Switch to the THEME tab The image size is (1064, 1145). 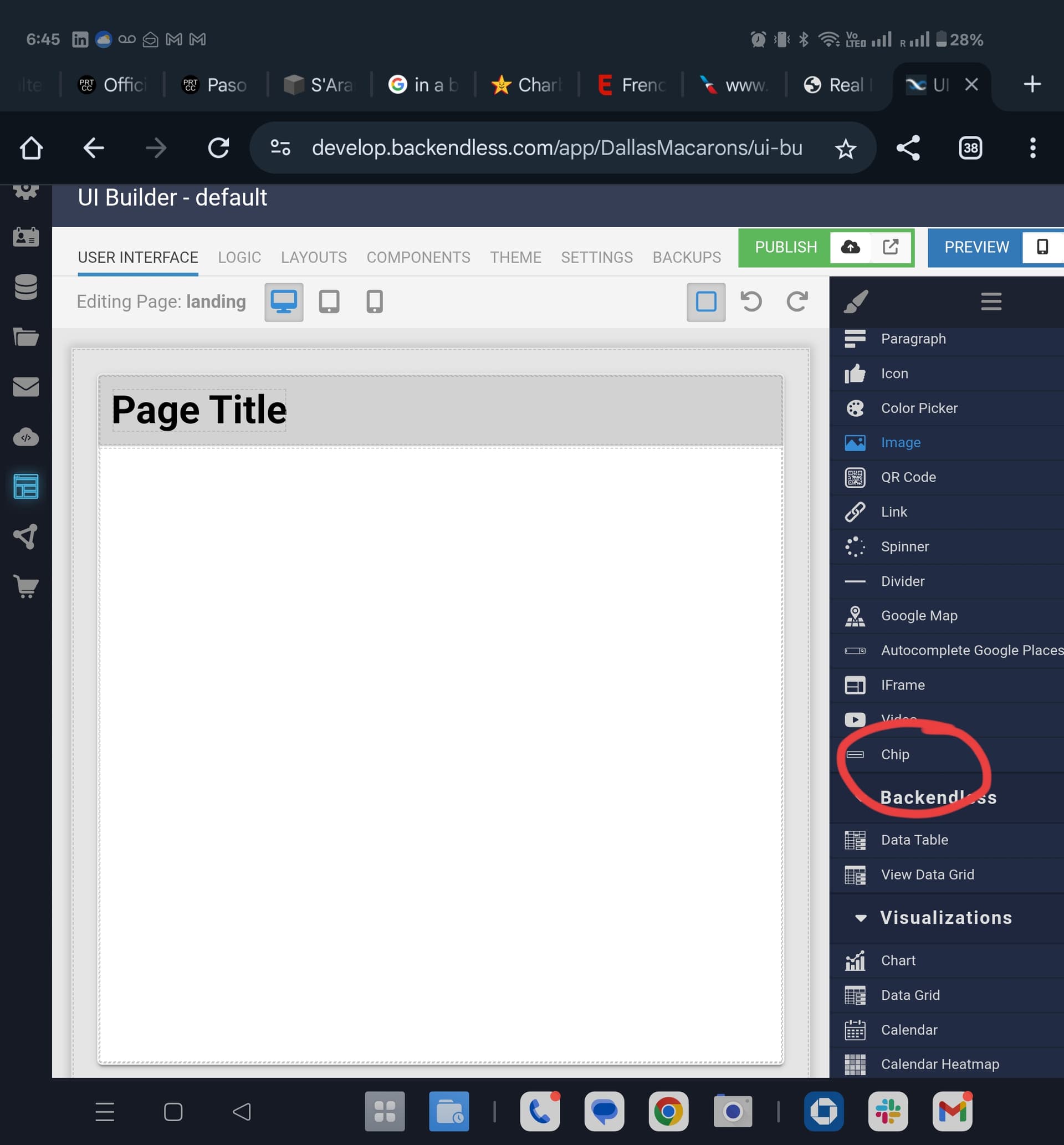click(x=516, y=257)
